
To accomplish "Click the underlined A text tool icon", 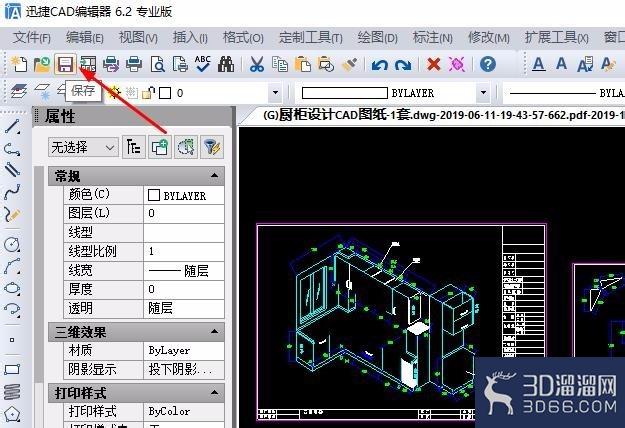I will [x=539, y=64].
